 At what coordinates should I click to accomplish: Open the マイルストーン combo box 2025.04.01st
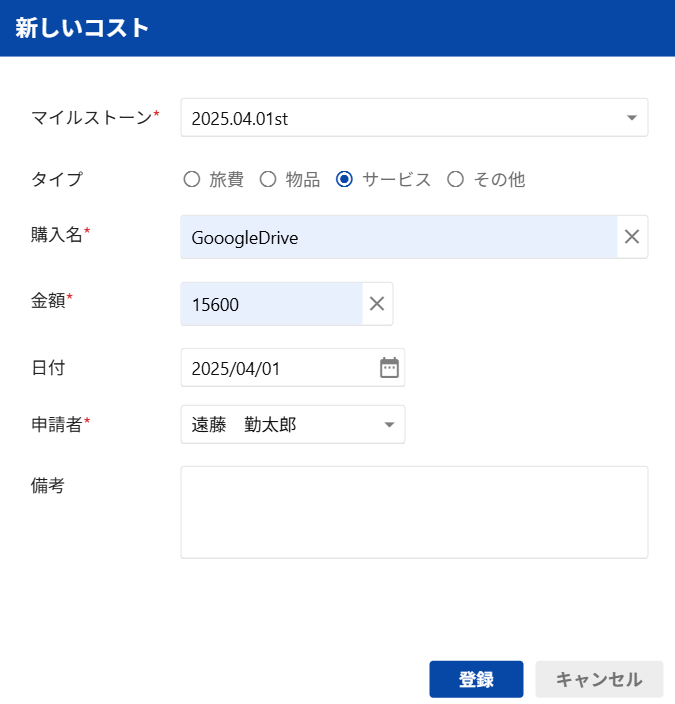tap(414, 118)
